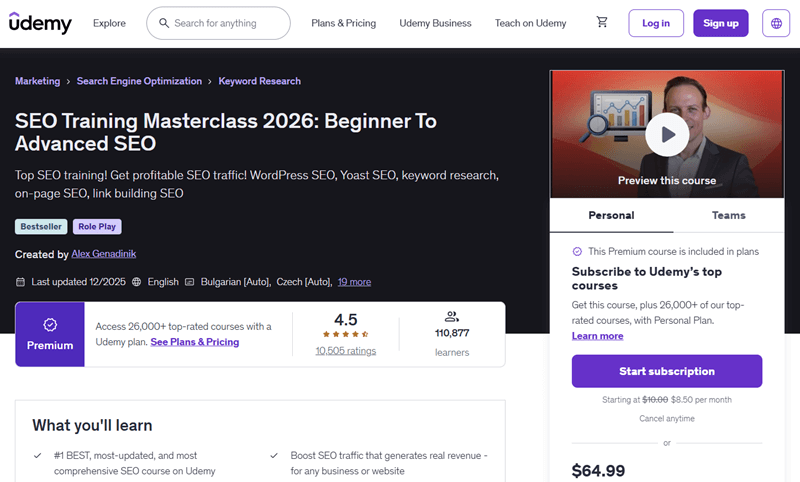Screen dimensions: 800x482
Task: Open the Explore menu
Action: click(109, 23)
